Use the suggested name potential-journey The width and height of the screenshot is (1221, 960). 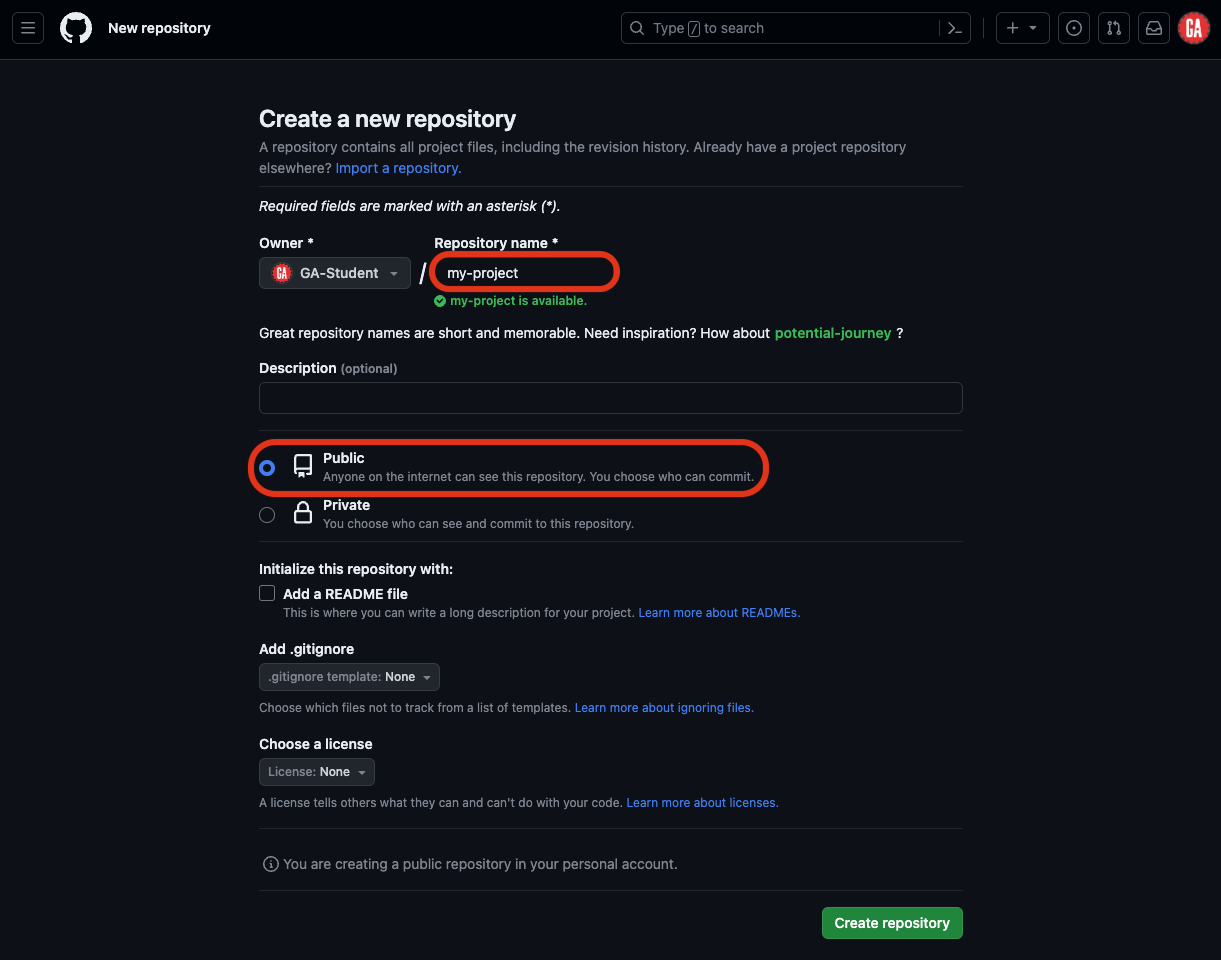832,332
